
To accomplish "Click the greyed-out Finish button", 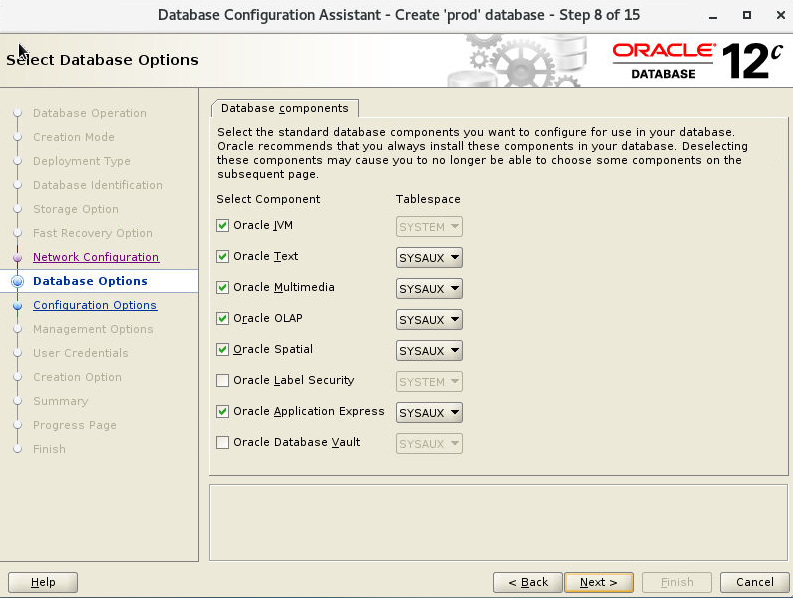I will (677, 582).
